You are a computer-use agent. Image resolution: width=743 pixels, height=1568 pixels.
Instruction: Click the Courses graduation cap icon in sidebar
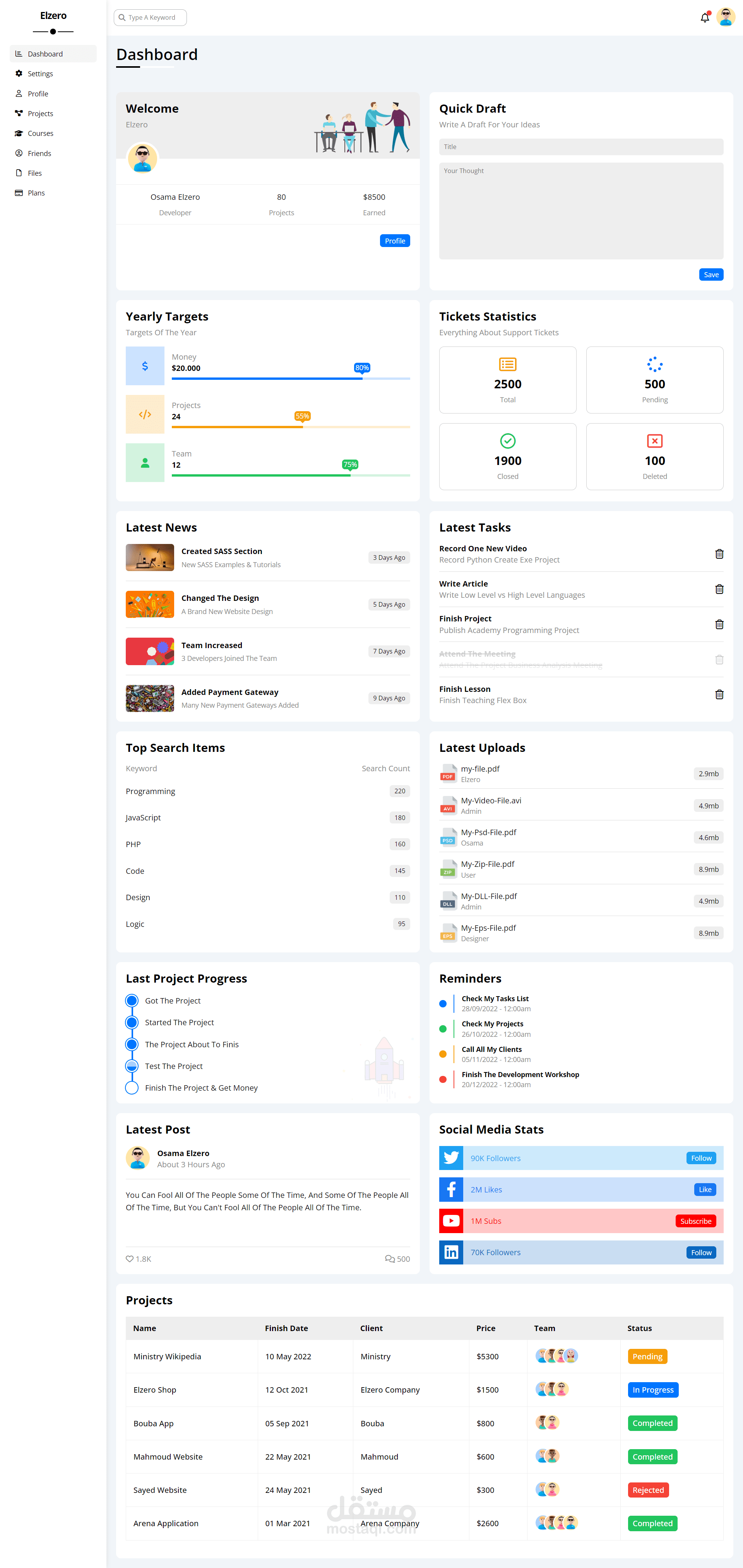(18, 133)
